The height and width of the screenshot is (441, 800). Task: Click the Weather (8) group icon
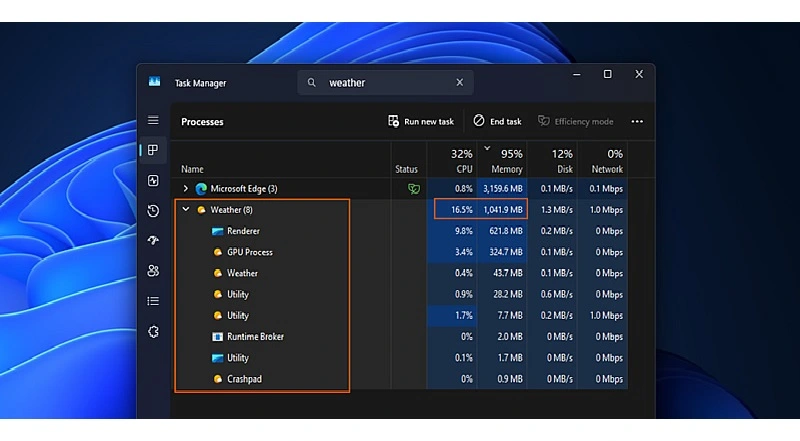(x=201, y=210)
